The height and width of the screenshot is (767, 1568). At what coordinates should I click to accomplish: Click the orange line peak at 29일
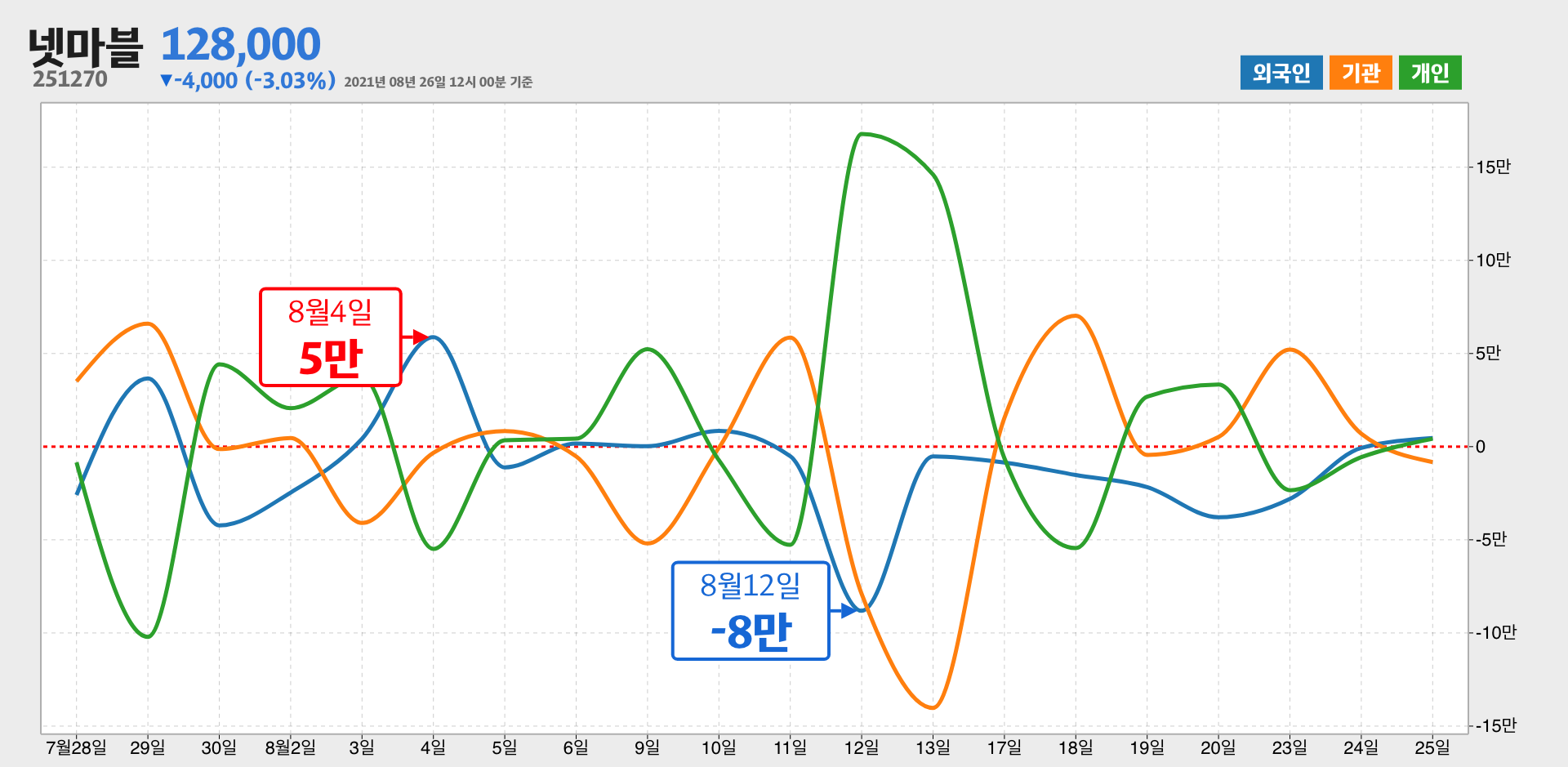(x=148, y=324)
